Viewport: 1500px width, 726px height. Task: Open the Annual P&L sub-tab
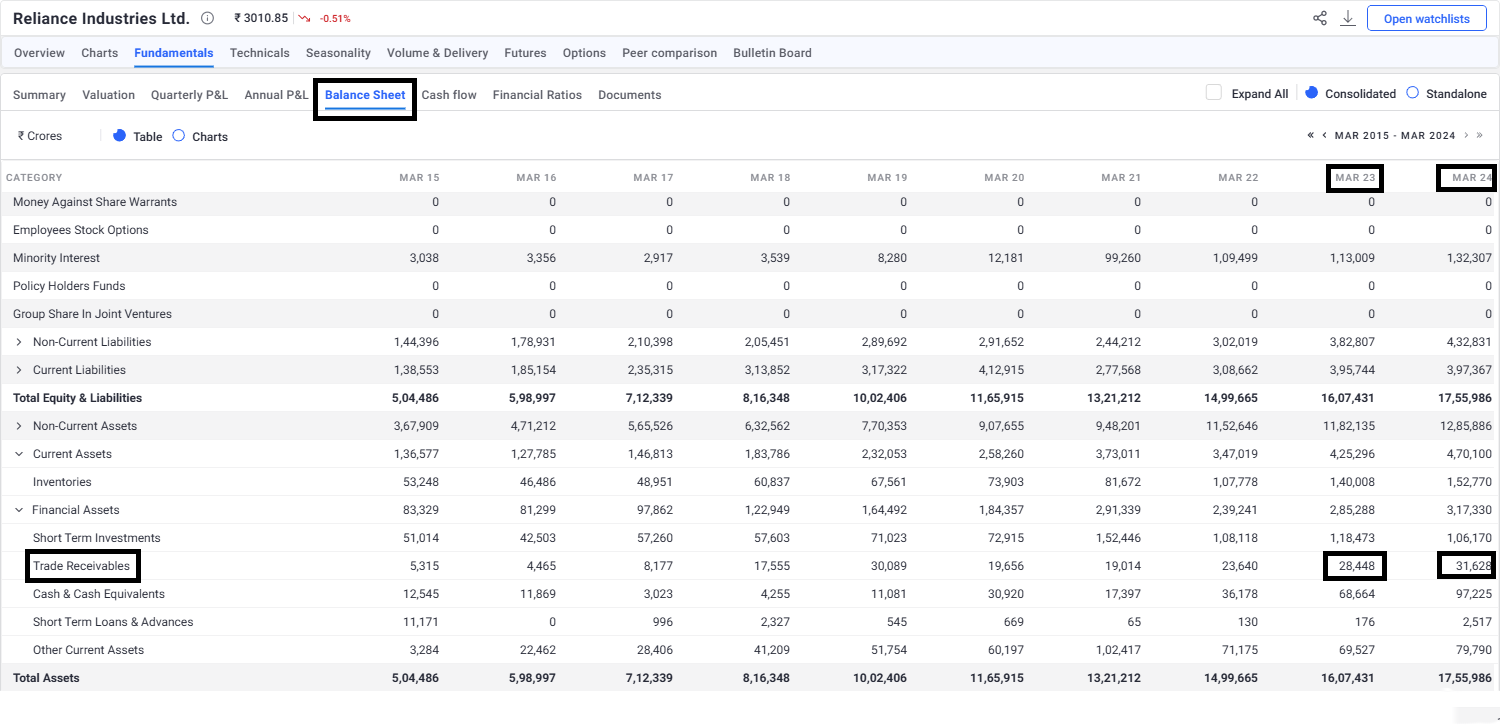pyautogui.click(x=277, y=95)
